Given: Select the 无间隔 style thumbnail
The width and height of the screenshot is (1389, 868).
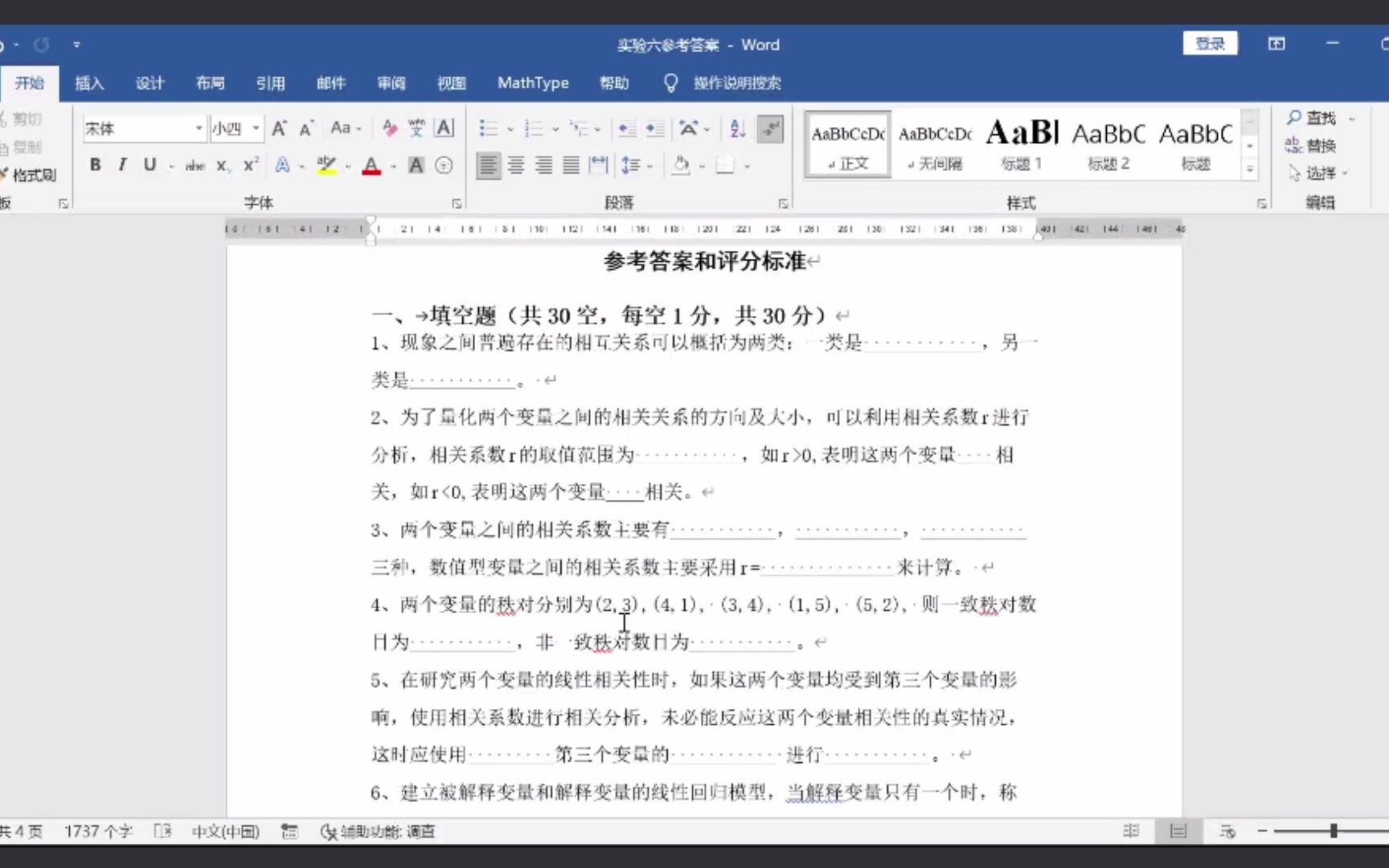Looking at the screenshot, I should 935,143.
